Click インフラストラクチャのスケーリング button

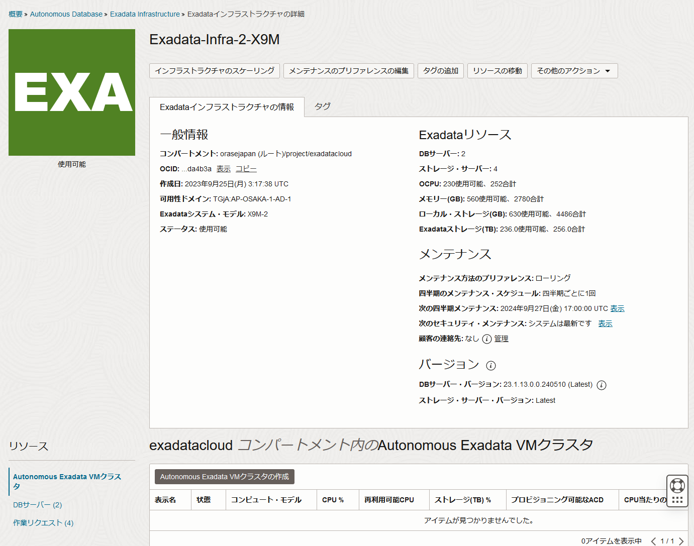point(214,71)
